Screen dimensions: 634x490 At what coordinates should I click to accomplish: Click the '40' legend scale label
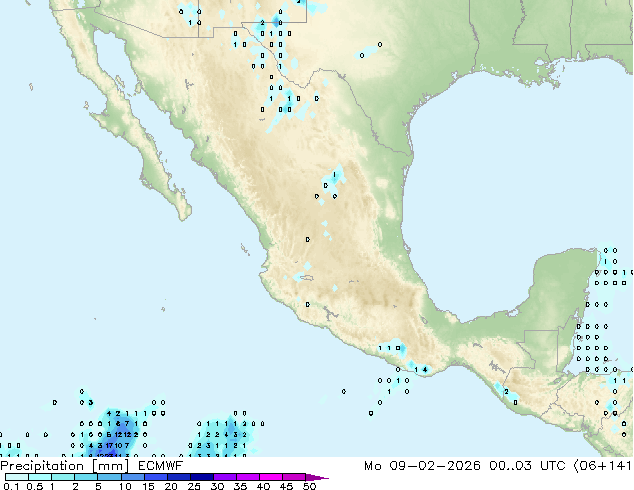click(x=263, y=486)
